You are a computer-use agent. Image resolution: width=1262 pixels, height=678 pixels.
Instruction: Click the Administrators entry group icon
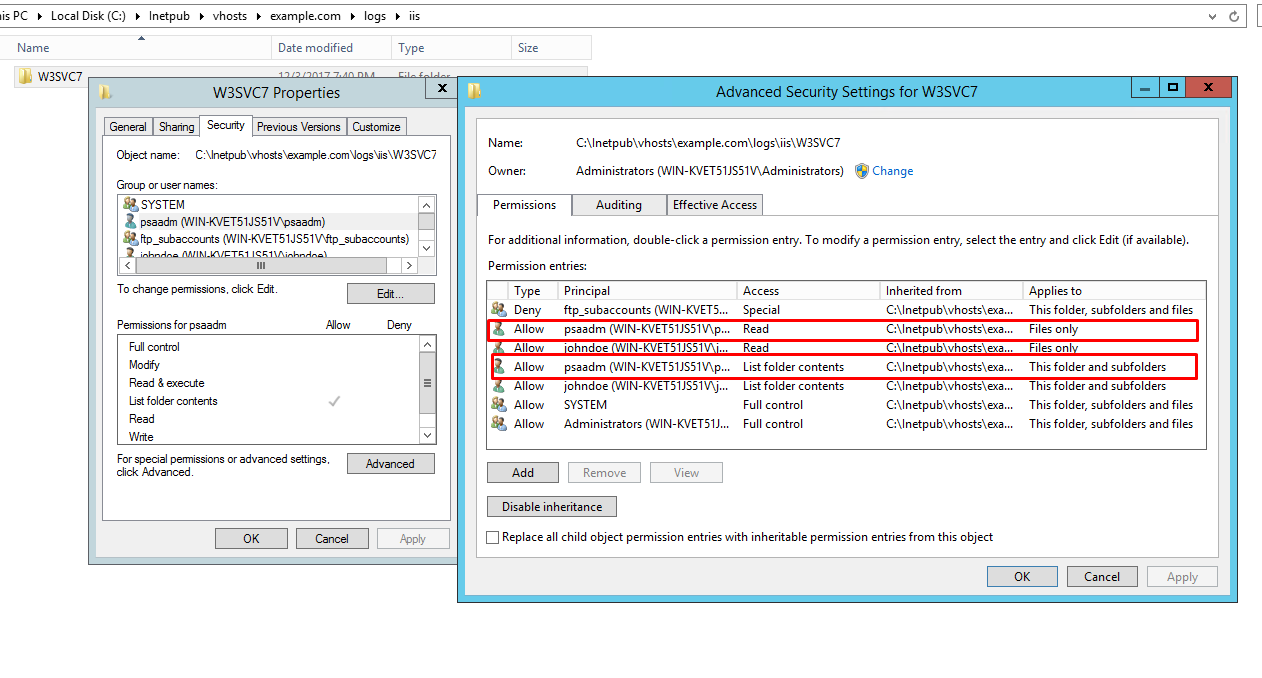point(498,424)
